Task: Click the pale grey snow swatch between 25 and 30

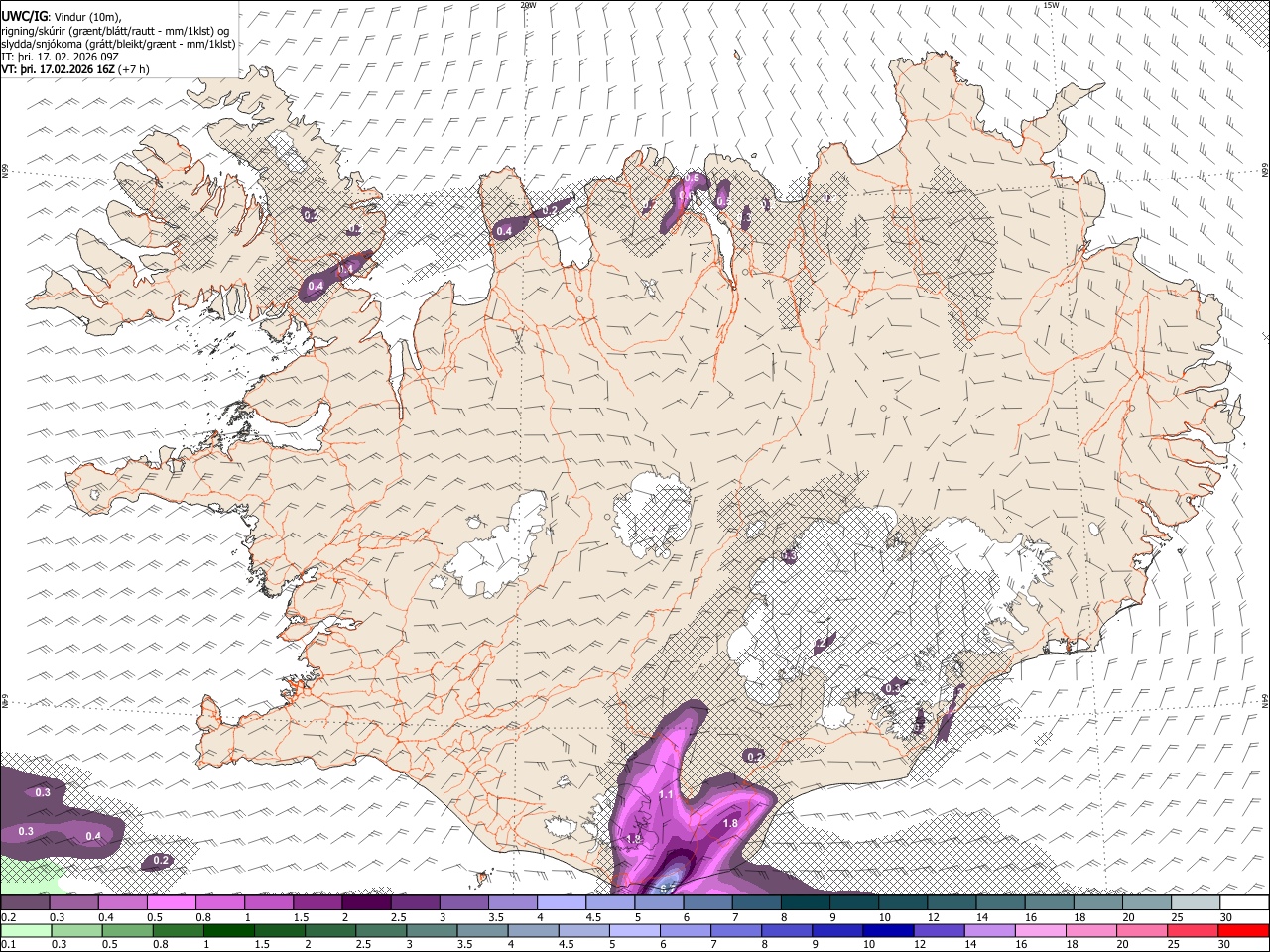Action: [x=1196, y=903]
